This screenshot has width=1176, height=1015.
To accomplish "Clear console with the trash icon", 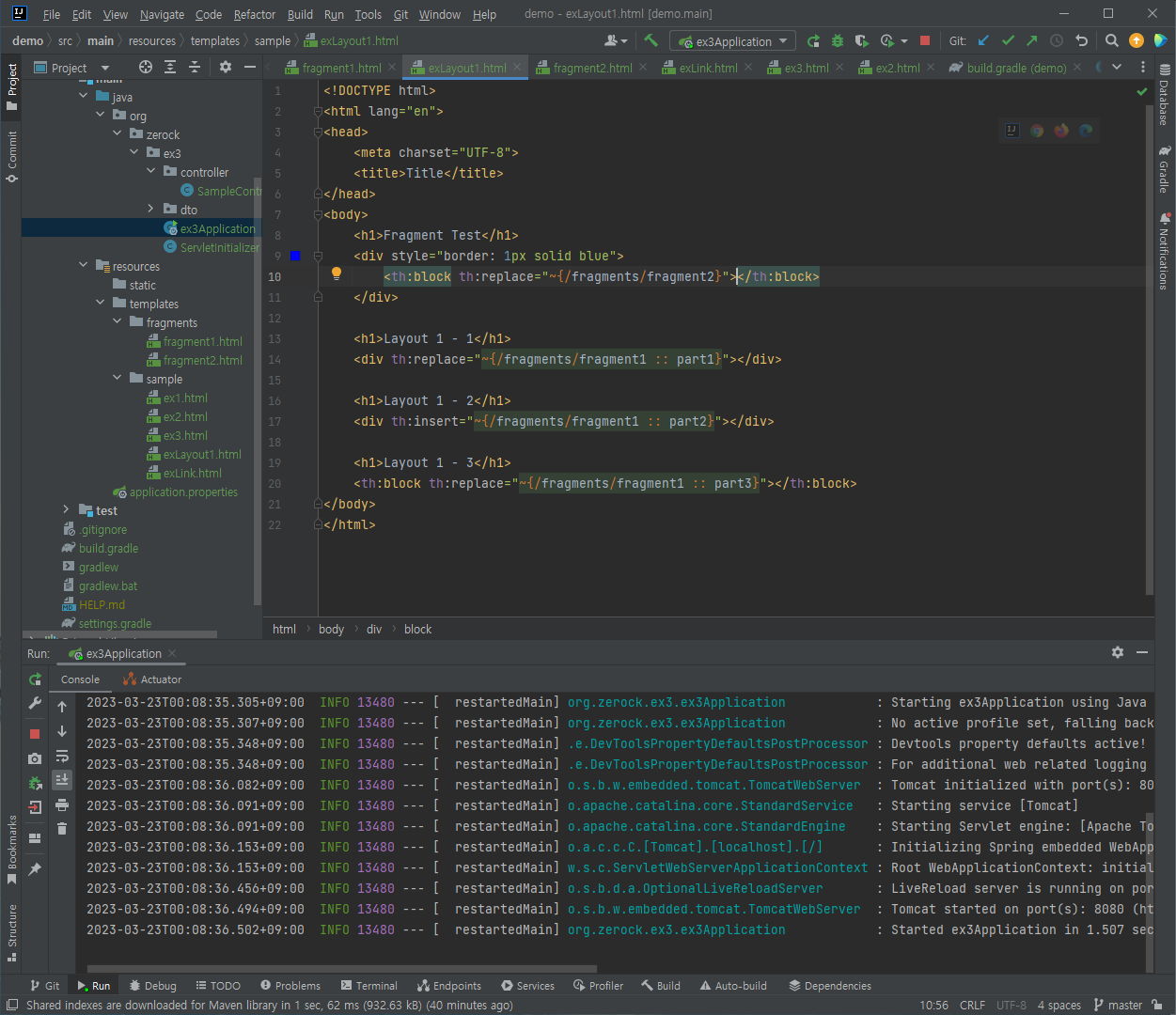I will pyautogui.click(x=62, y=828).
